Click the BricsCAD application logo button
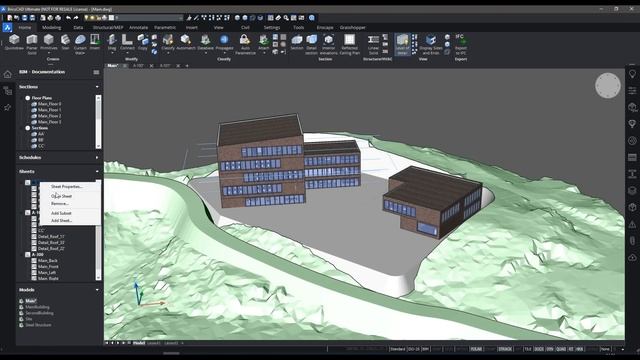 [7, 27]
